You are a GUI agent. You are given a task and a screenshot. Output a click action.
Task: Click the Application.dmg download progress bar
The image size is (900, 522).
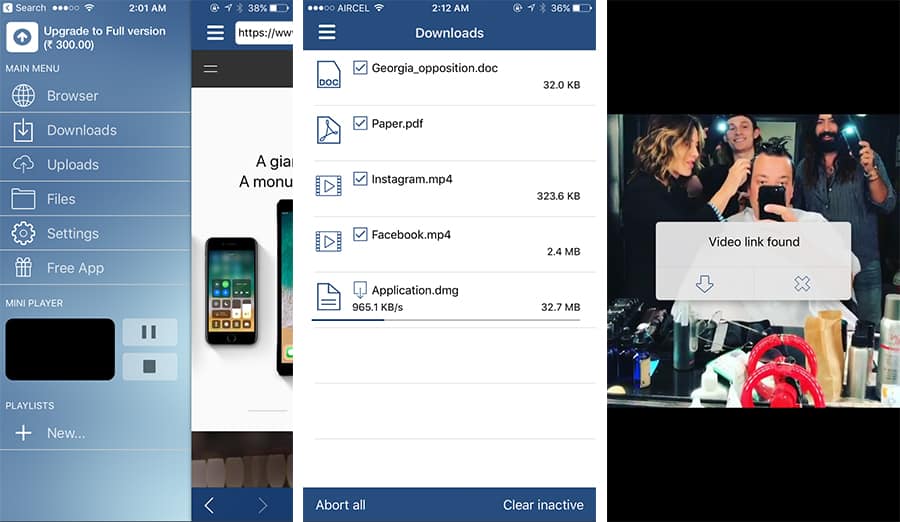coord(446,320)
